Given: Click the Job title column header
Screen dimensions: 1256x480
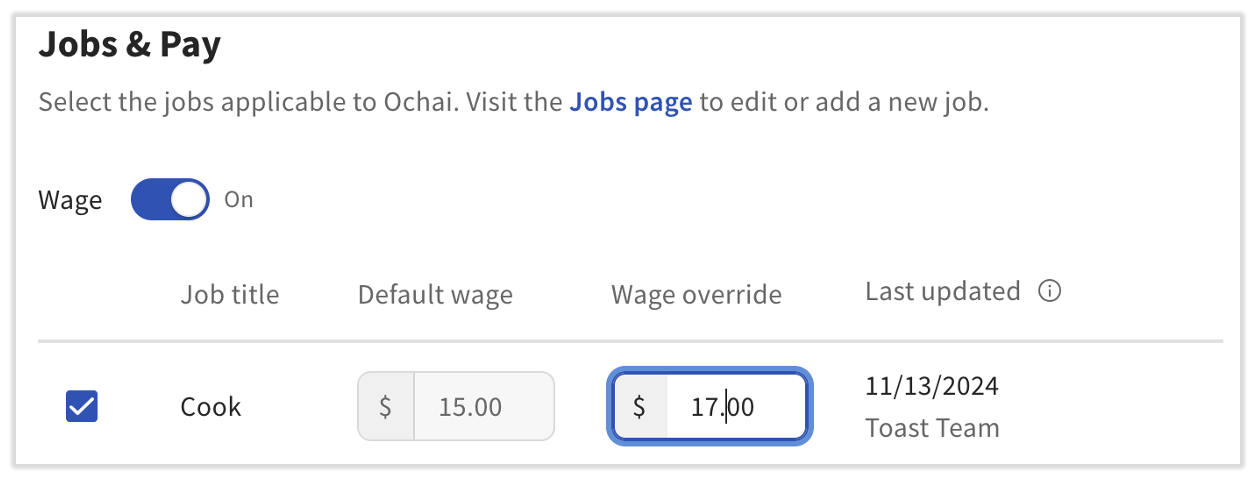Looking at the screenshot, I should pyautogui.click(x=229, y=295).
